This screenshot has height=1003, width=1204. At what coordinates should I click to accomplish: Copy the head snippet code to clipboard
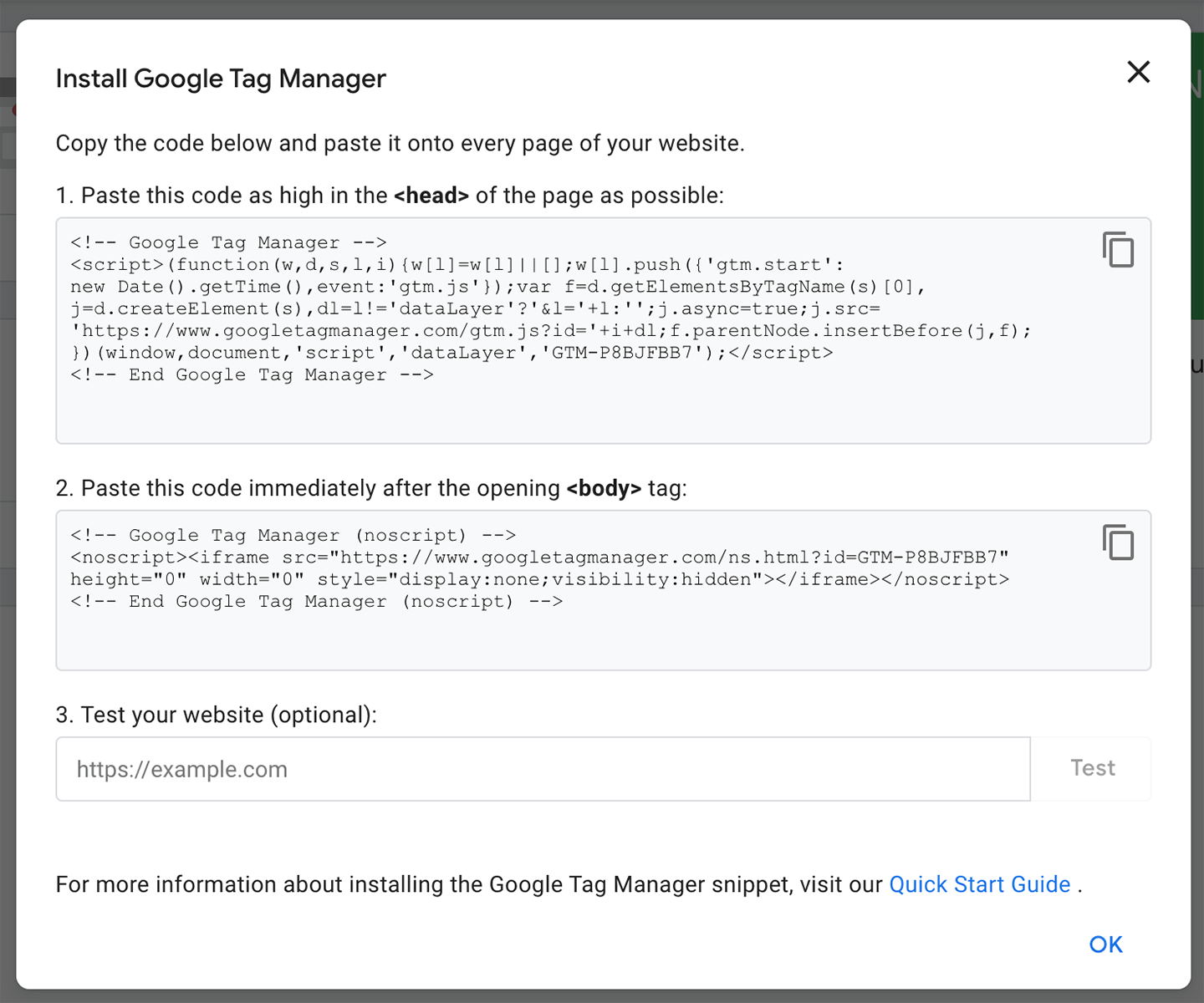coord(1118,250)
